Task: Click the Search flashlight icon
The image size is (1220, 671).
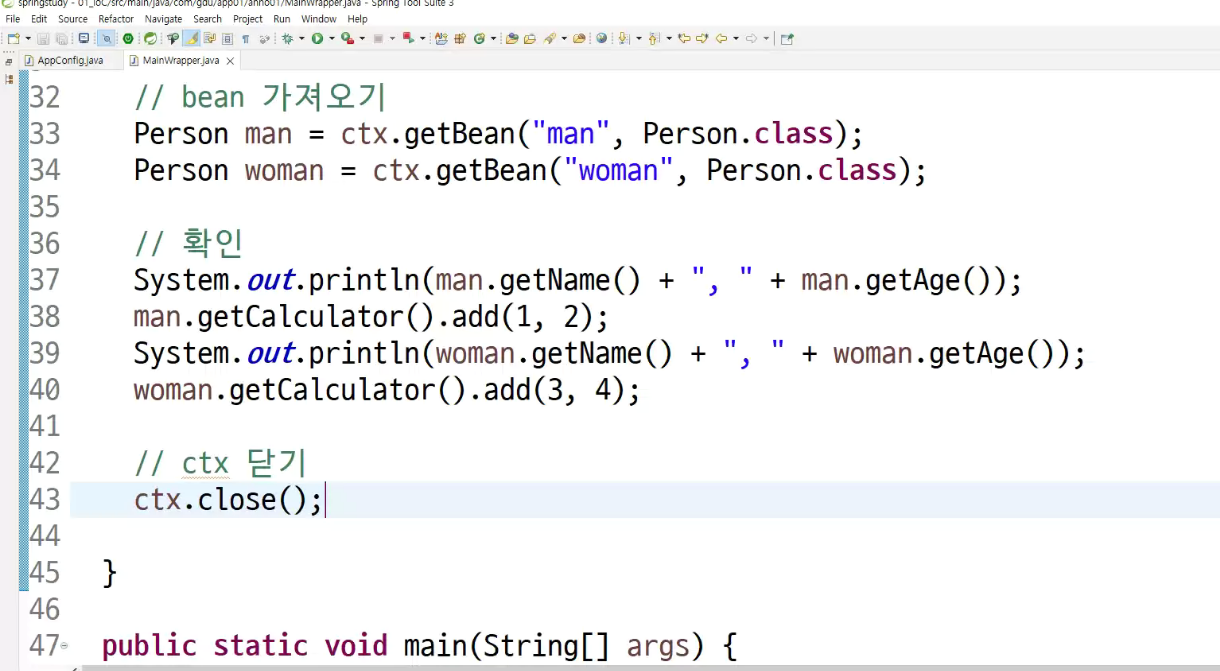Action: 549,39
